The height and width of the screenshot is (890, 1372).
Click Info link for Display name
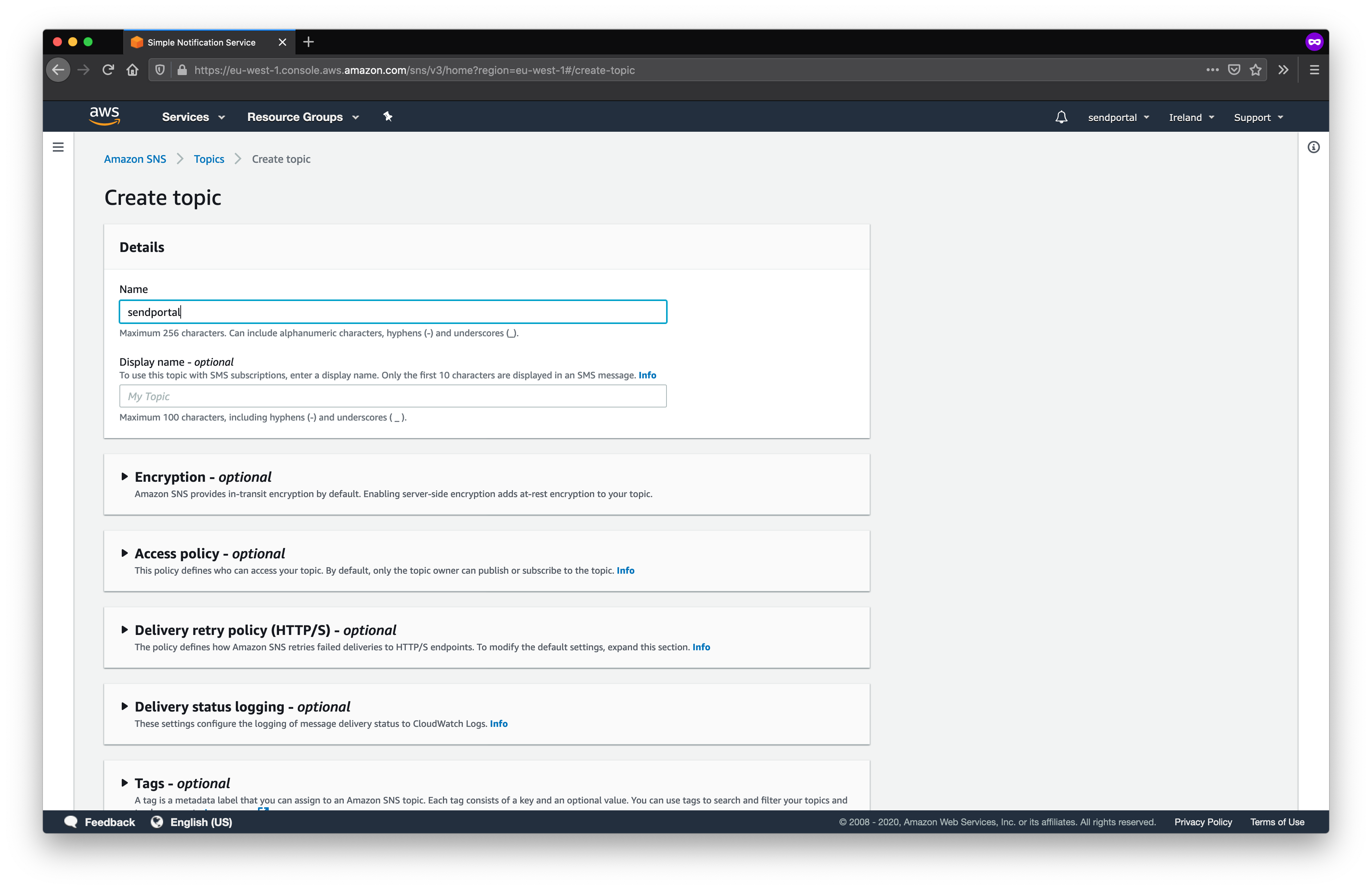click(x=647, y=375)
